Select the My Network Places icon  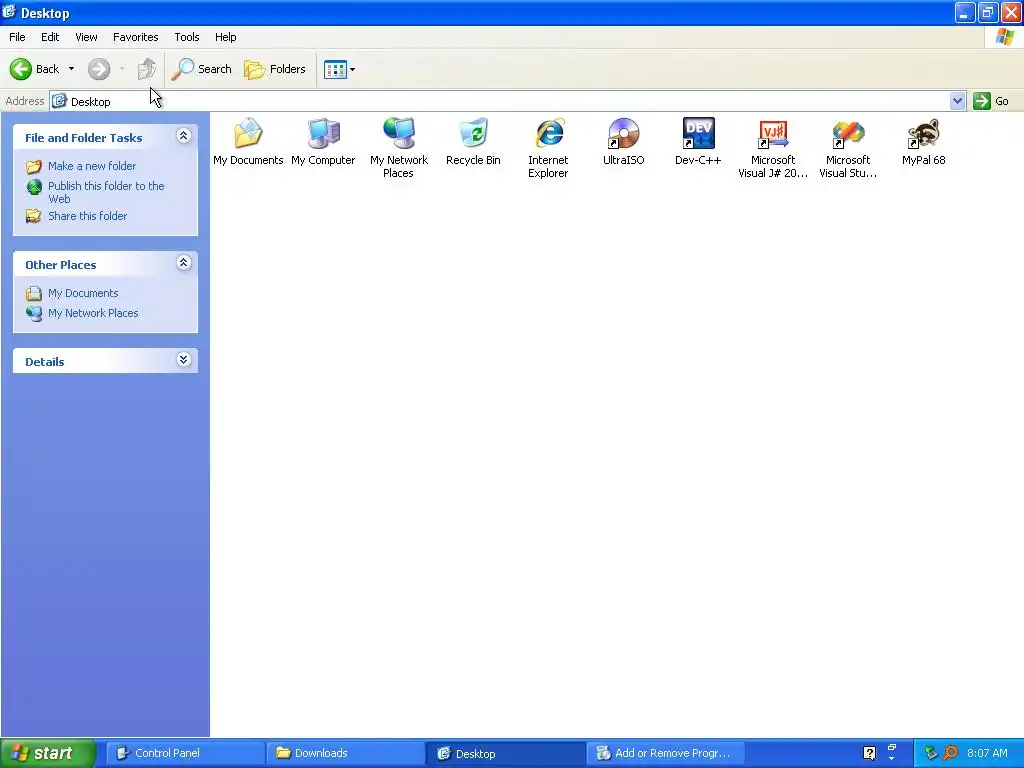(x=398, y=148)
